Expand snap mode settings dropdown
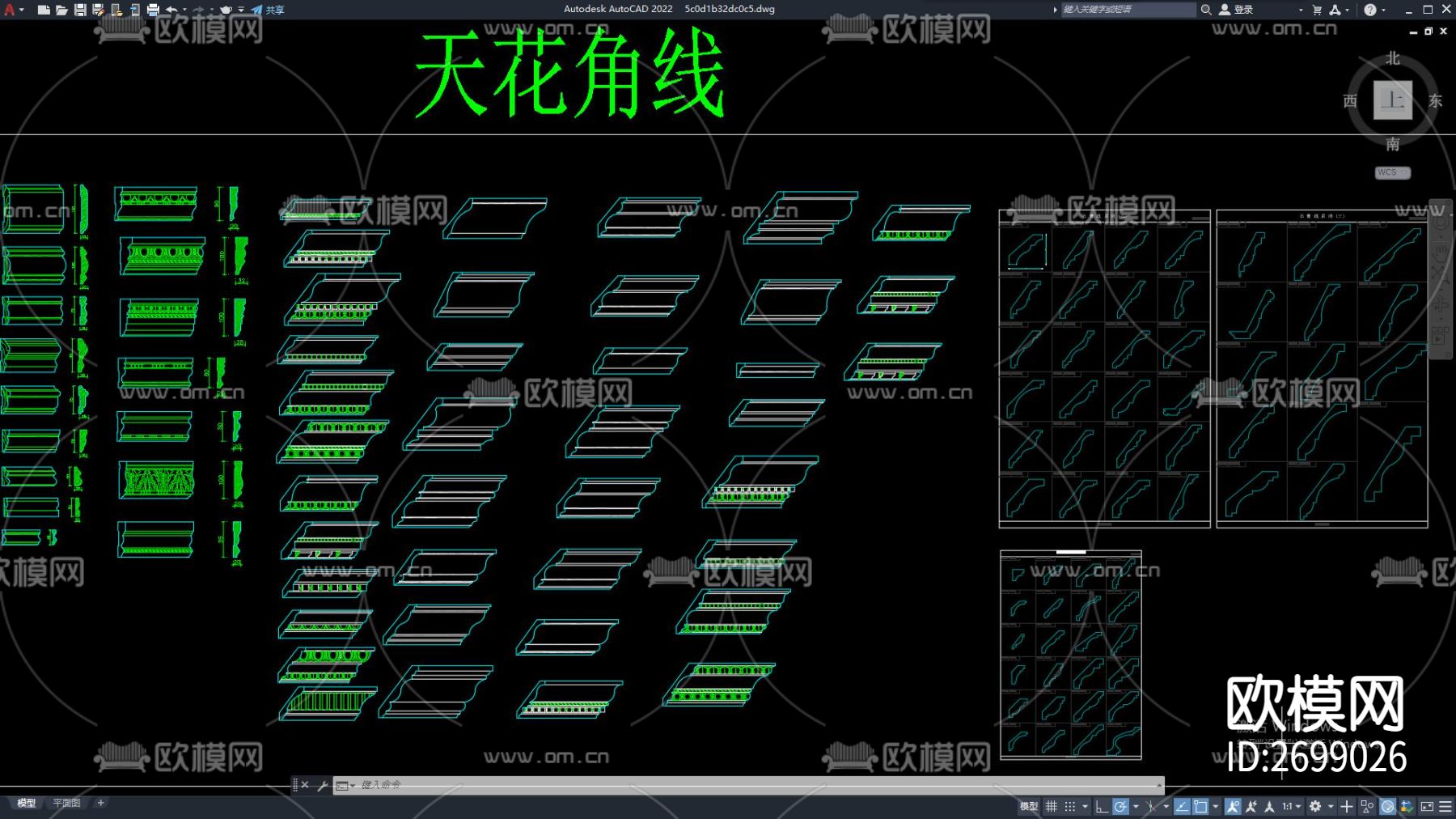The image size is (1456, 819). click(x=1085, y=806)
